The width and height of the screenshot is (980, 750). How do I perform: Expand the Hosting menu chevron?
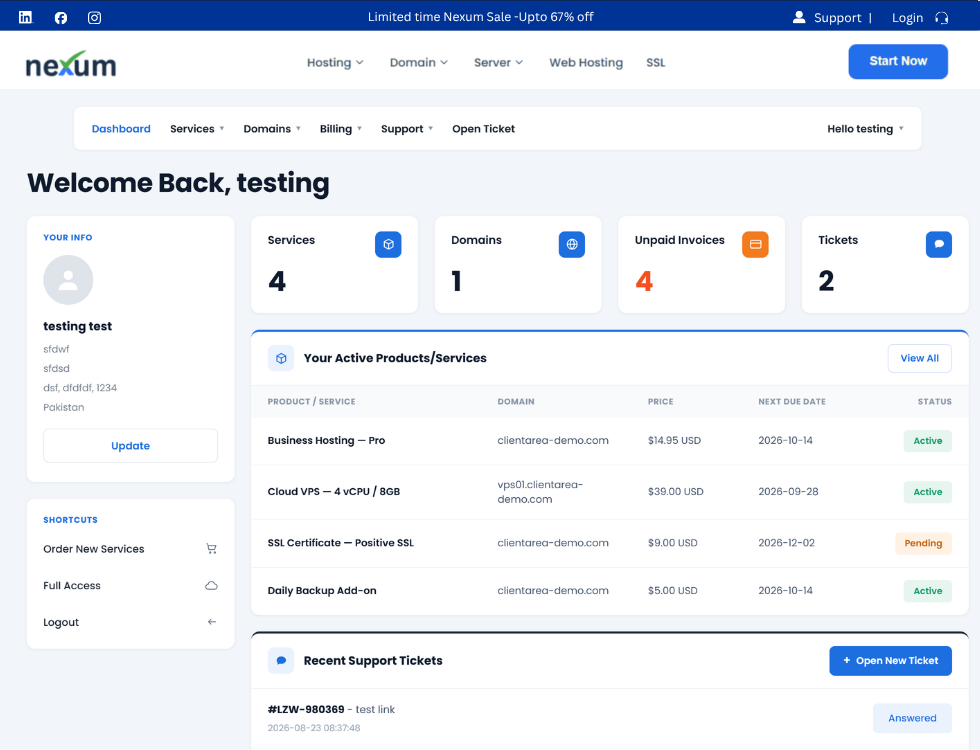click(360, 62)
